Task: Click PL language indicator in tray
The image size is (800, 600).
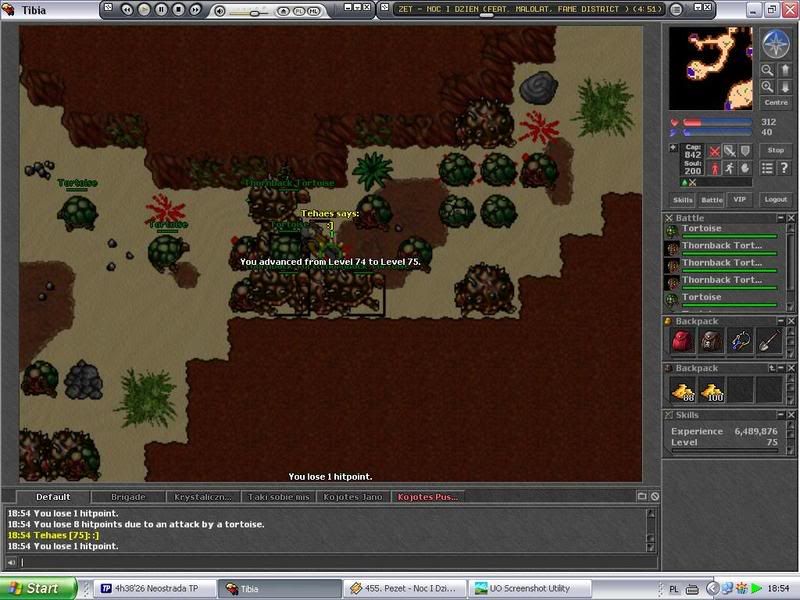Action: click(673, 589)
